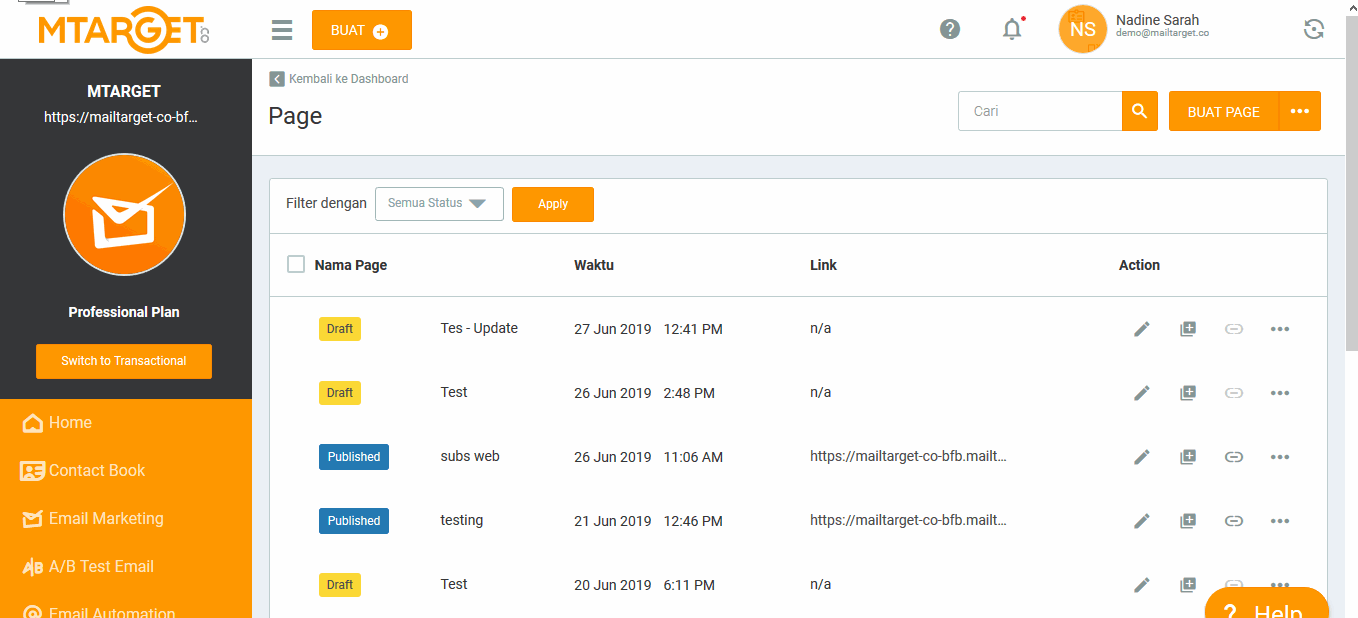Open more actions for the "Test" draft page

(1280, 392)
